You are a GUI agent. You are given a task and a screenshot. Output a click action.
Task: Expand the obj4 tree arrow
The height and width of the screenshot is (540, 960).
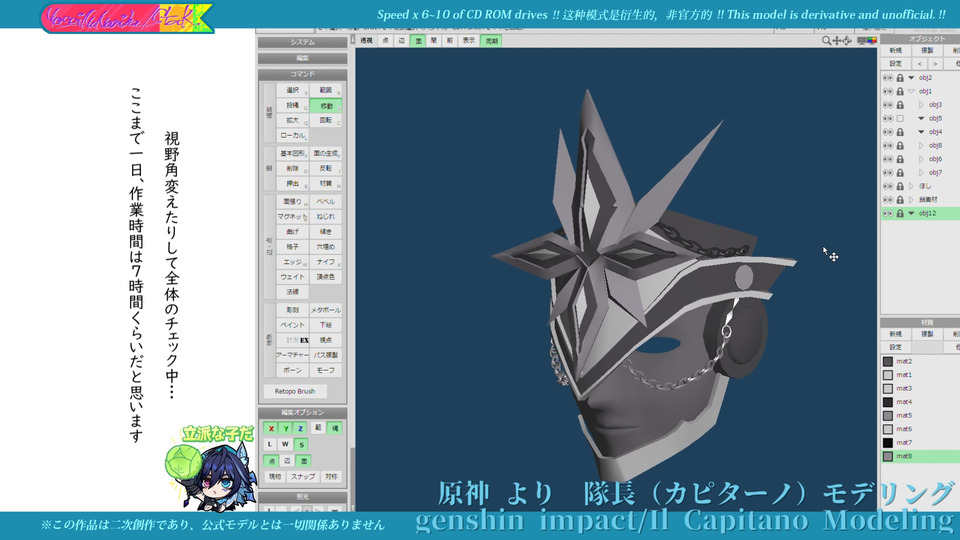921,132
